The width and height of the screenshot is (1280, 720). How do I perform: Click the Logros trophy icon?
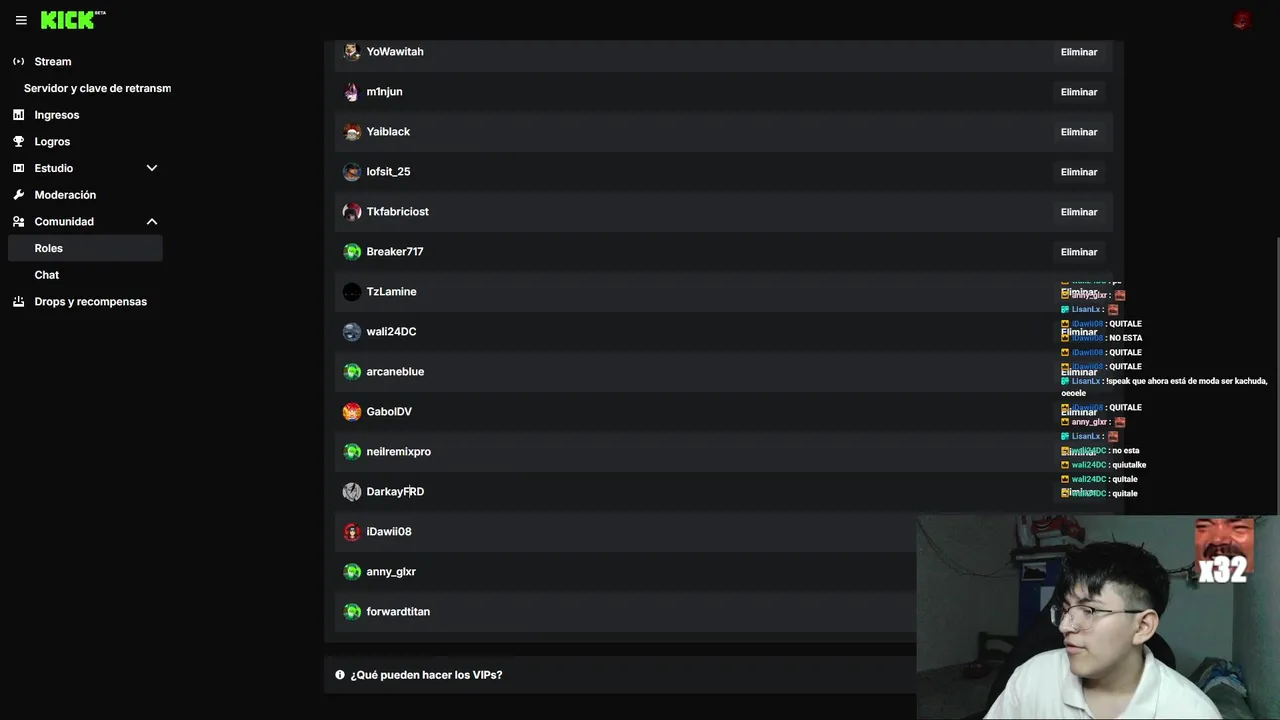click(x=18, y=142)
